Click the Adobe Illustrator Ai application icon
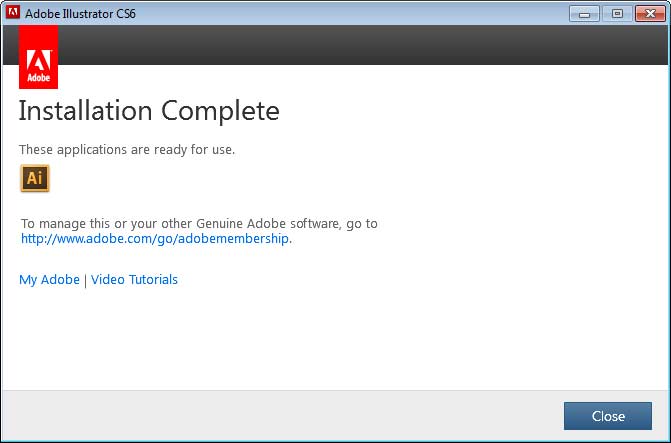671x443 pixels. [x=35, y=178]
